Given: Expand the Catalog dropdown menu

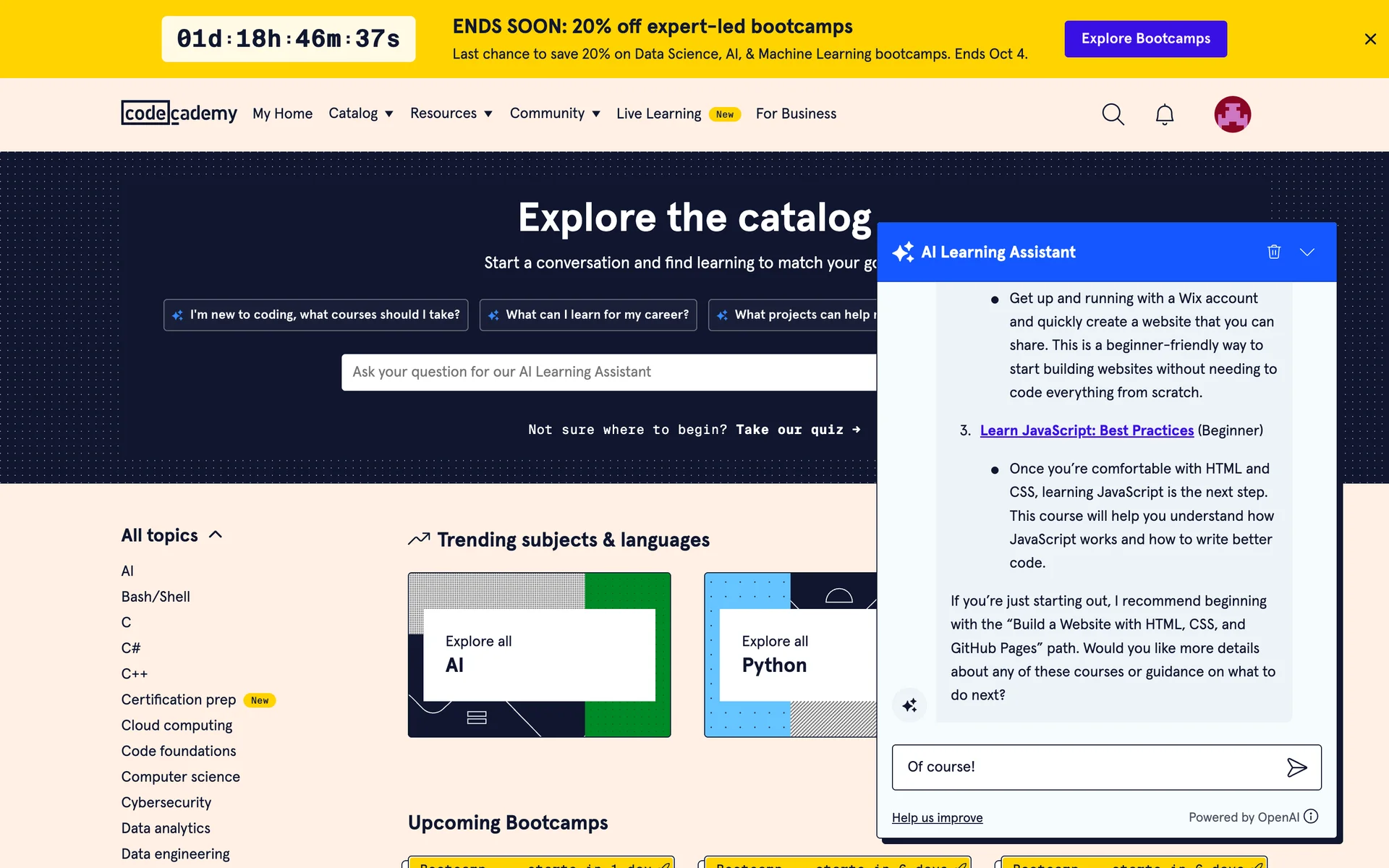Looking at the screenshot, I should [x=360, y=114].
